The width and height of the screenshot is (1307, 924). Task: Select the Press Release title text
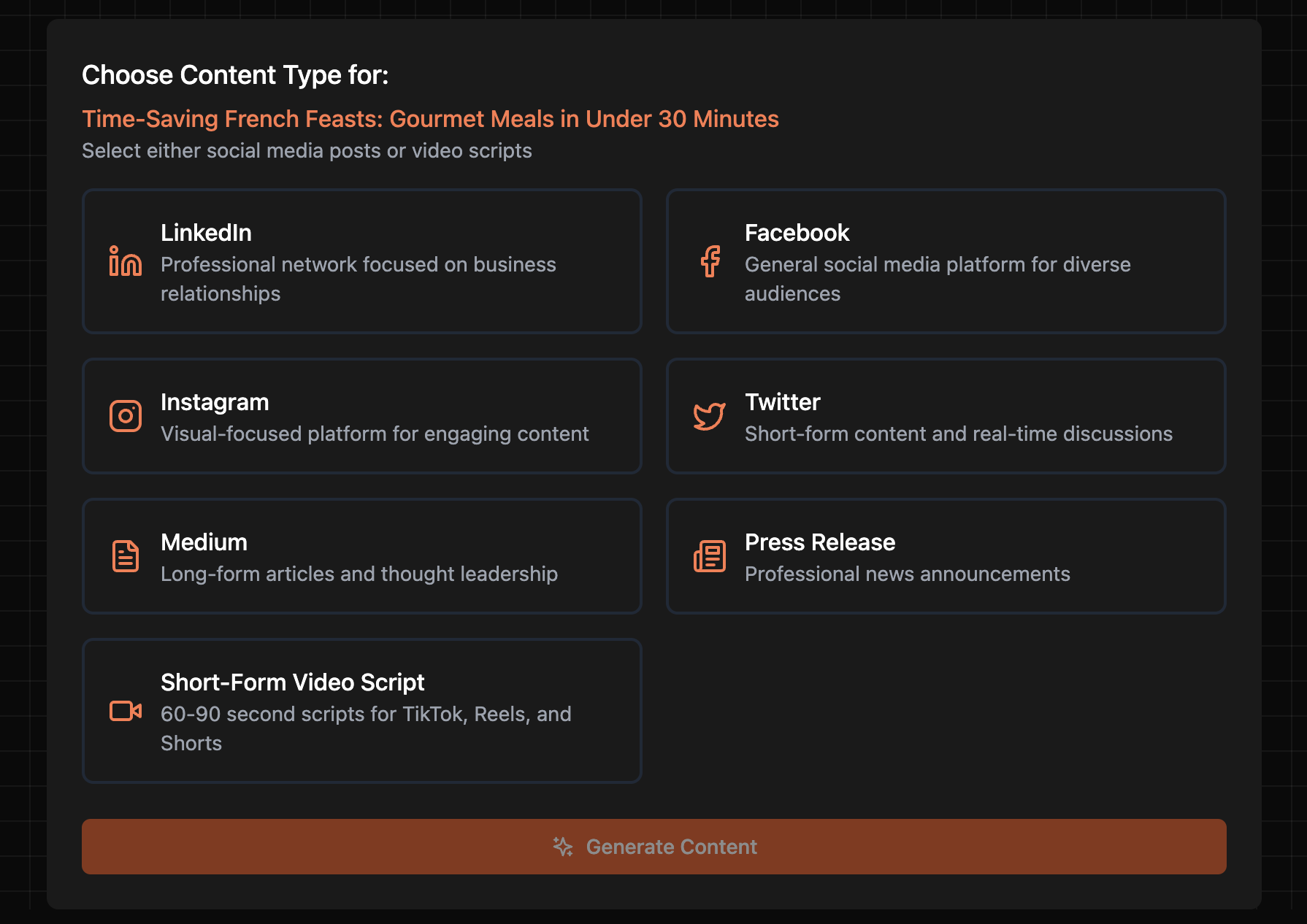pos(819,542)
